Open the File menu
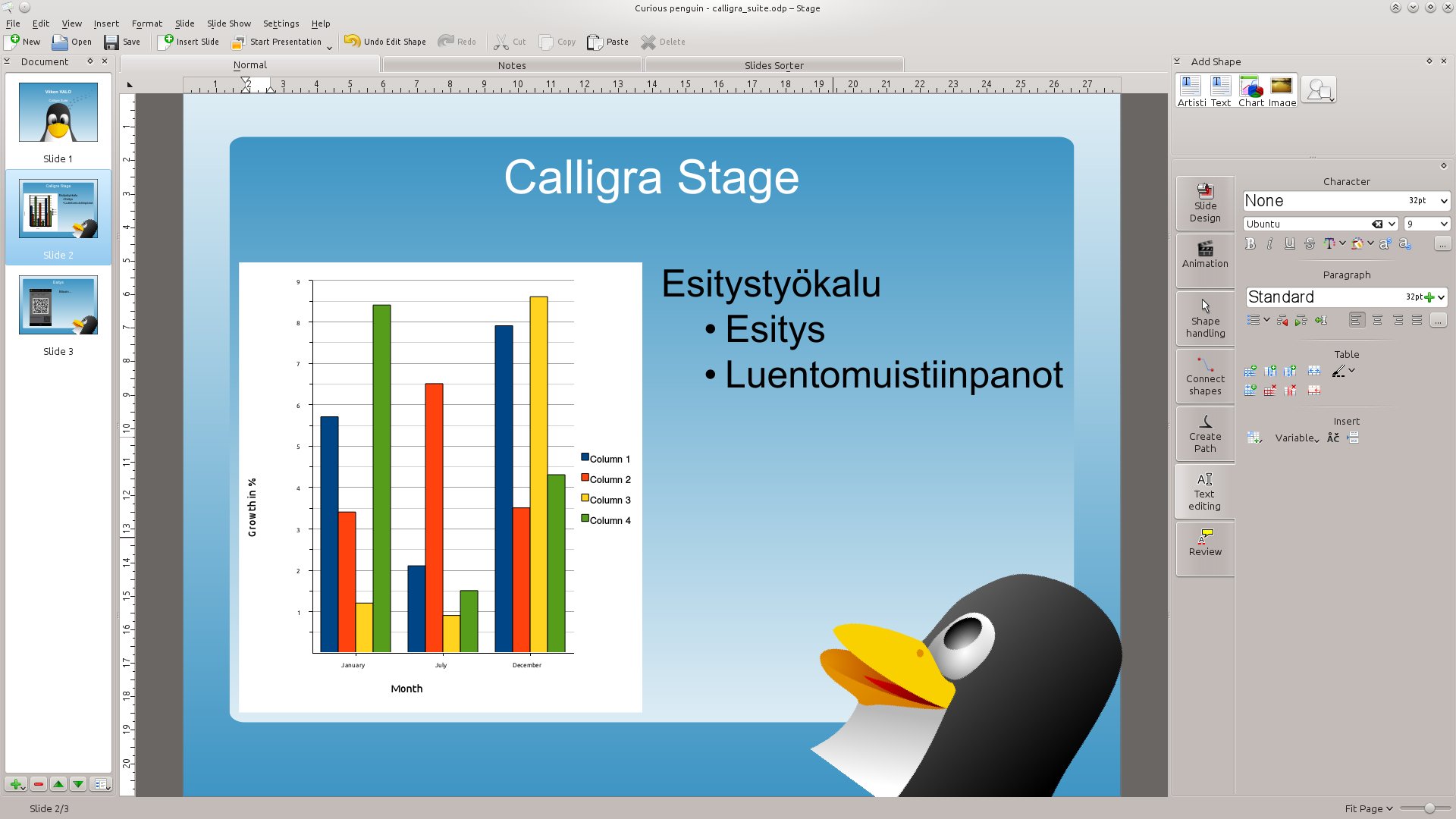The width and height of the screenshot is (1456, 819). point(13,24)
